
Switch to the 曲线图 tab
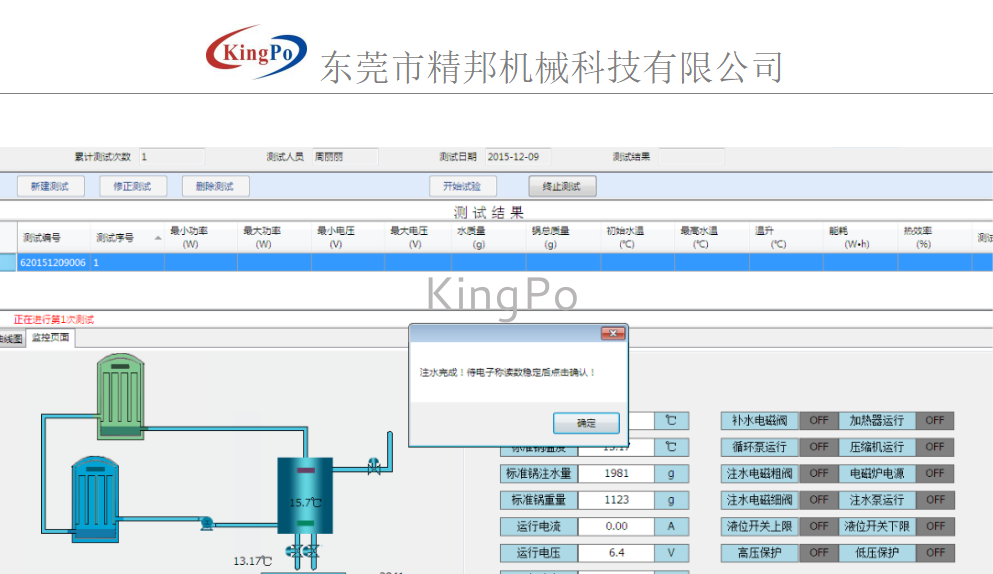click(11, 339)
